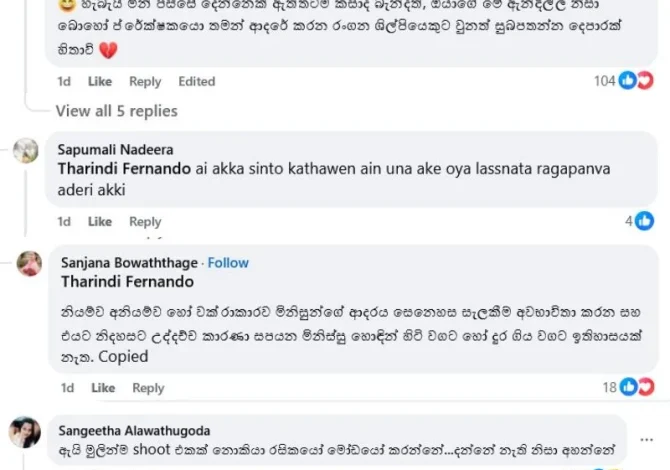The image size is (670, 470).
Task: Like the first comment with 104 reactions
Action: pos(99,81)
